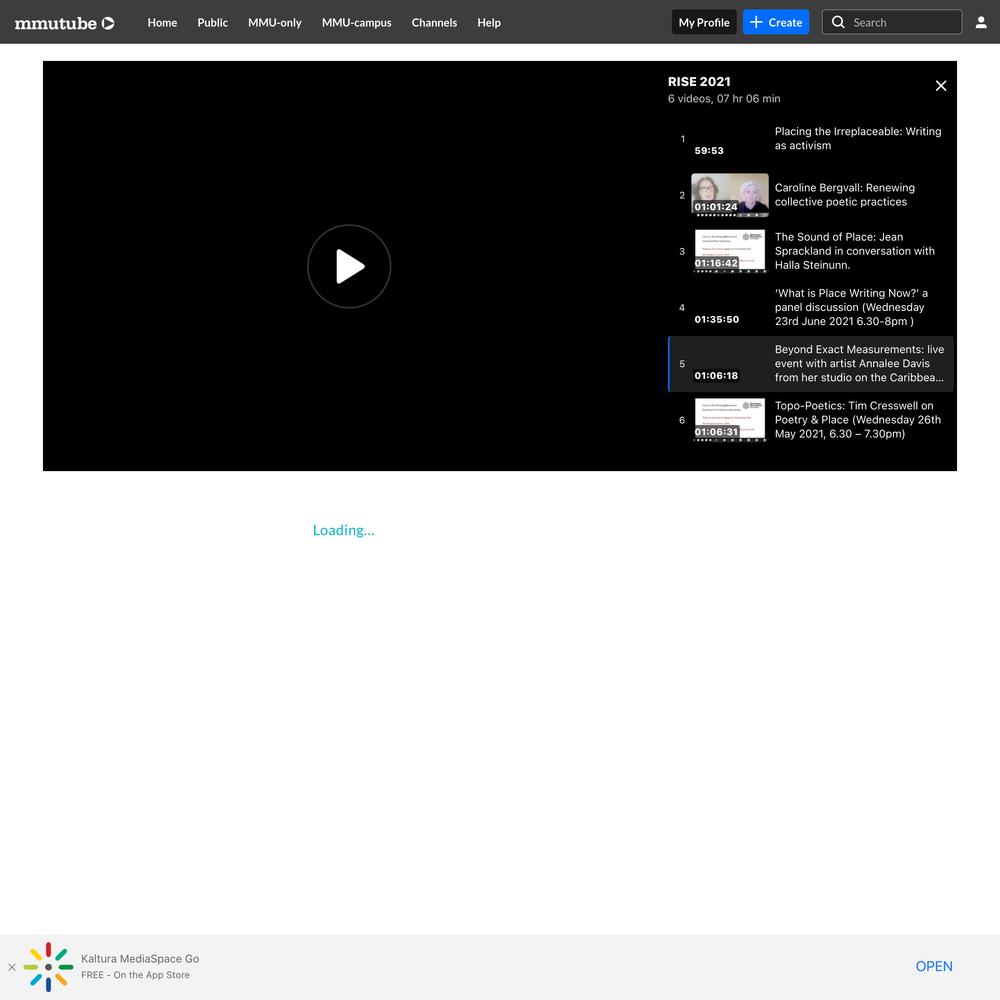The width and height of the screenshot is (1000, 1000).
Task: Select The Sound of Place thumbnail
Action: coord(730,251)
